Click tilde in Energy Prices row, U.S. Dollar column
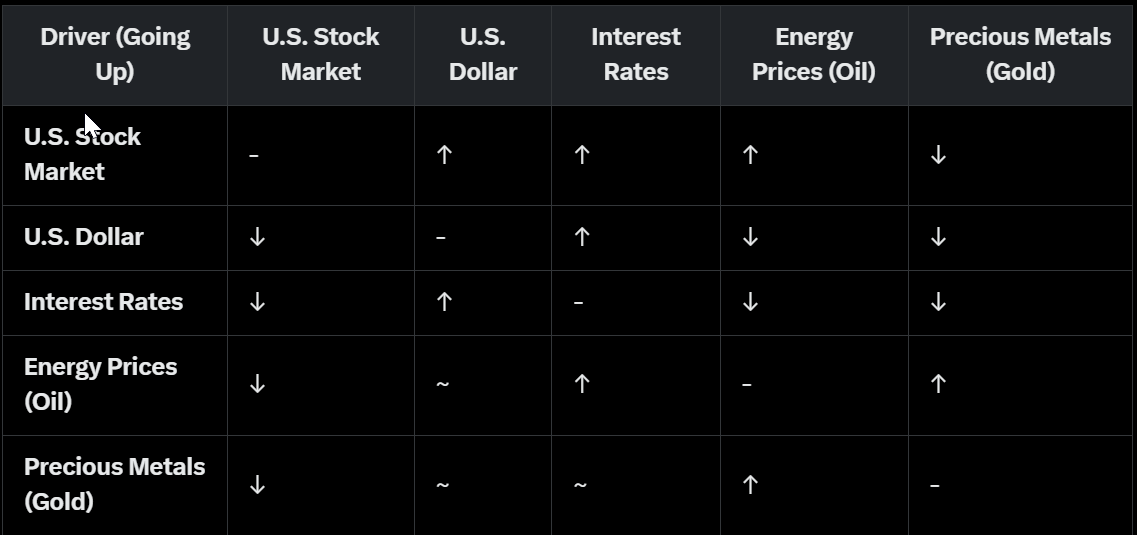The height and width of the screenshot is (535, 1137). (x=442, y=384)
